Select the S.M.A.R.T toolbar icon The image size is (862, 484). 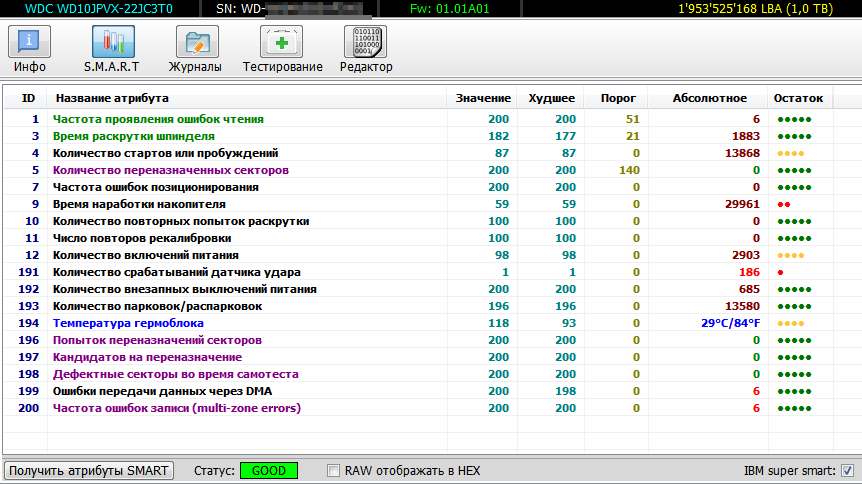(x=113, y=42)
